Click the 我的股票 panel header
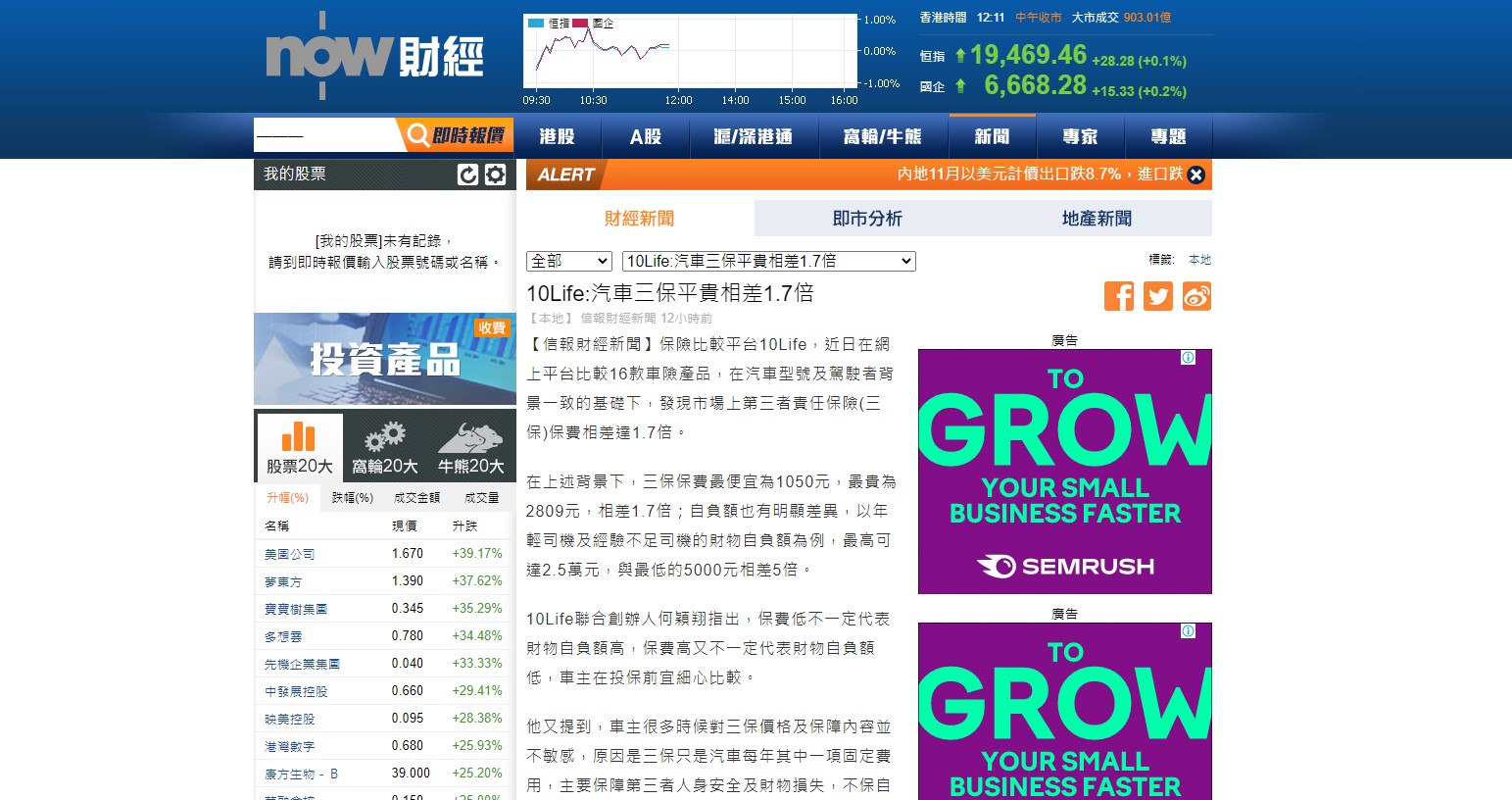Screen dimensions: 1512x800 (385, 175)
